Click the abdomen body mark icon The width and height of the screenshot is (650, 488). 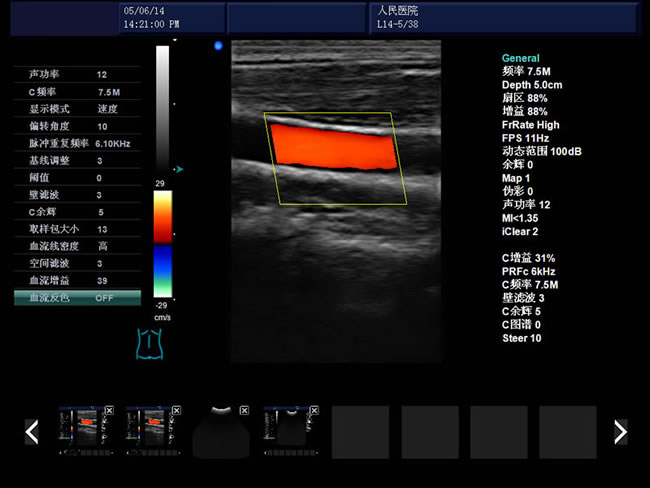pos(149,343)
